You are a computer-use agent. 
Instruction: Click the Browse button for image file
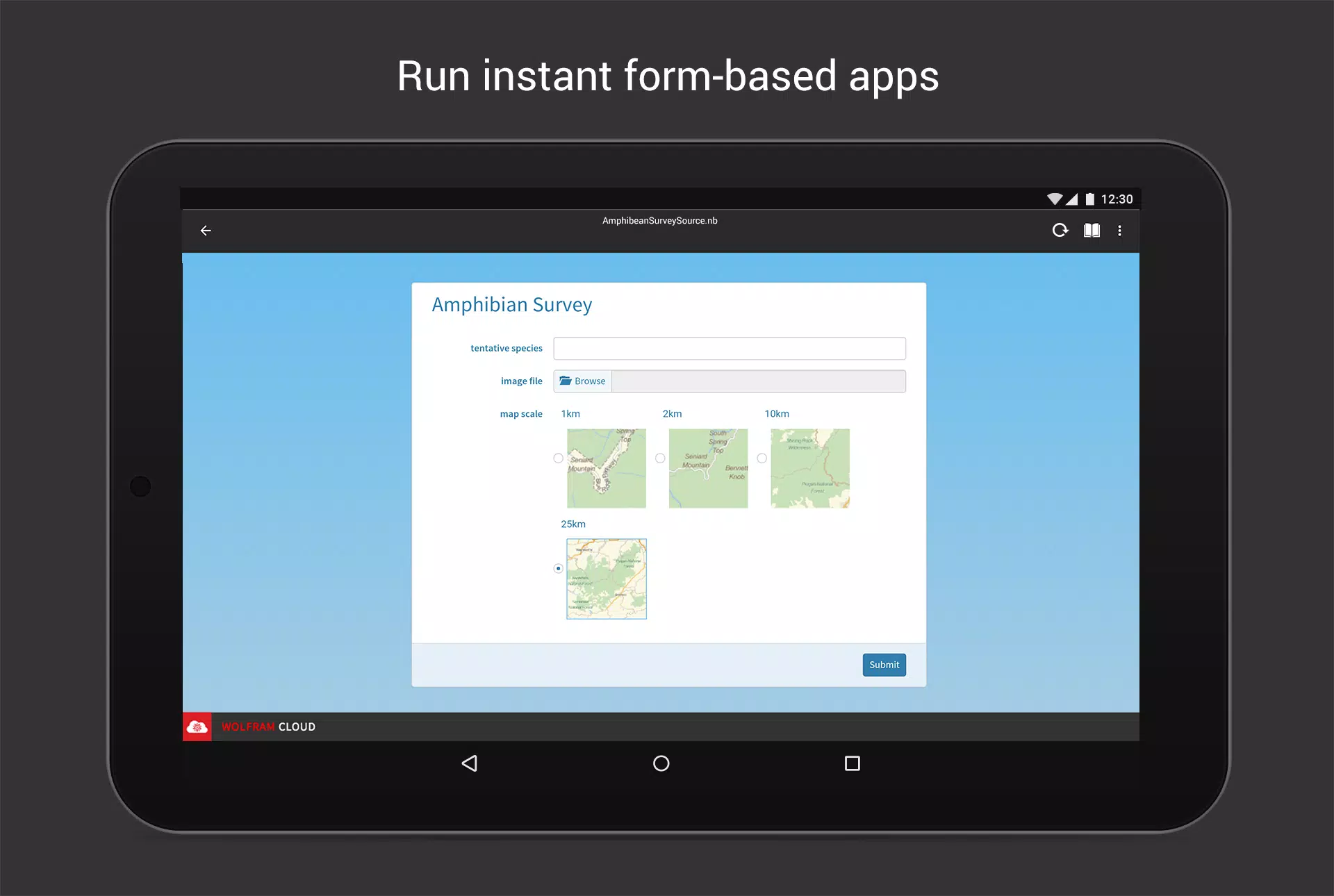coord(583,381)
